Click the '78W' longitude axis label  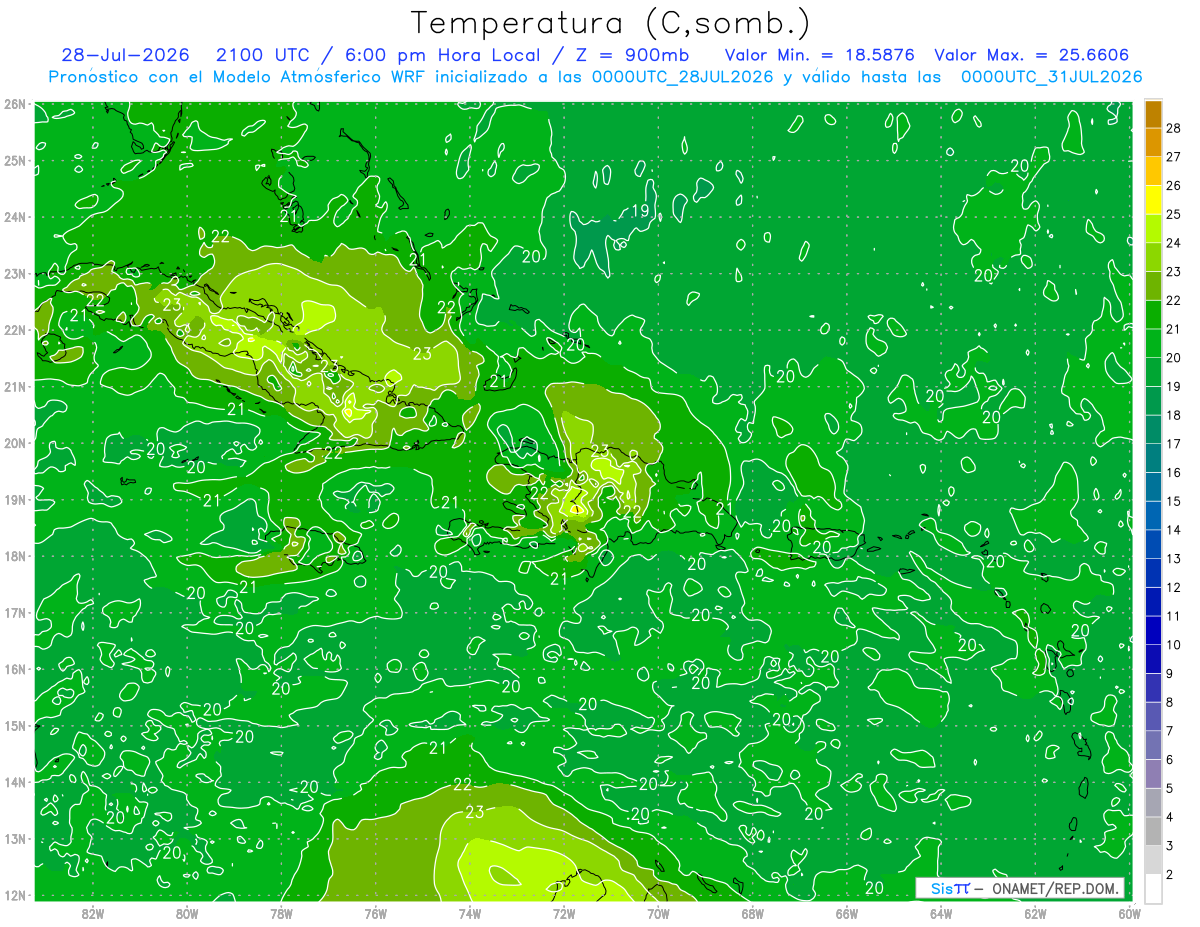(281, 913)
